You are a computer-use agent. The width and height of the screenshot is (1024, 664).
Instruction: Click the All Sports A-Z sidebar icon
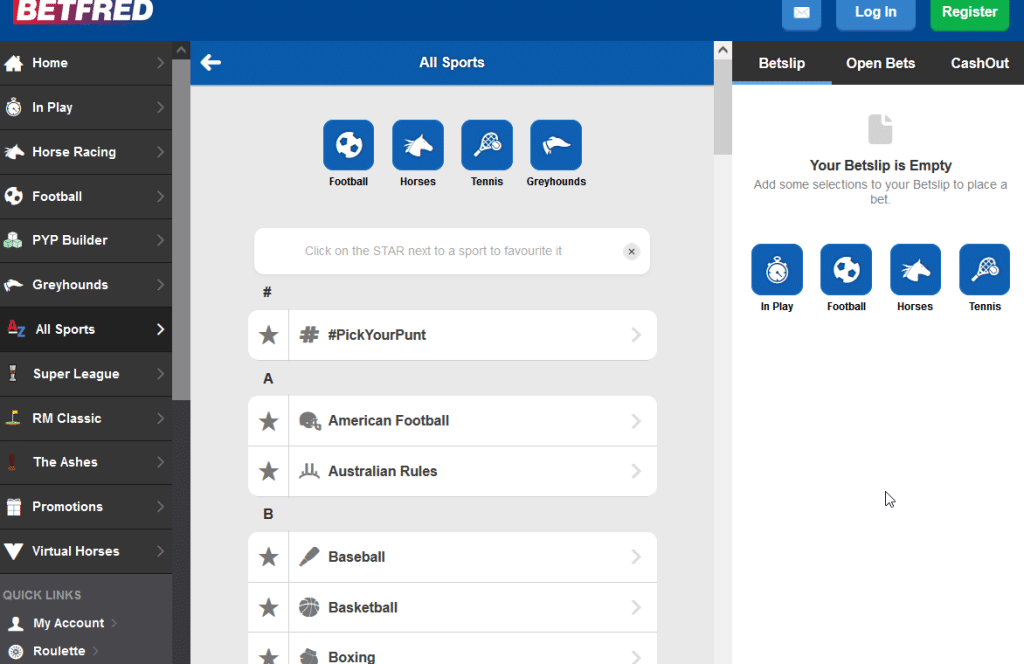[x=16, y=329]
